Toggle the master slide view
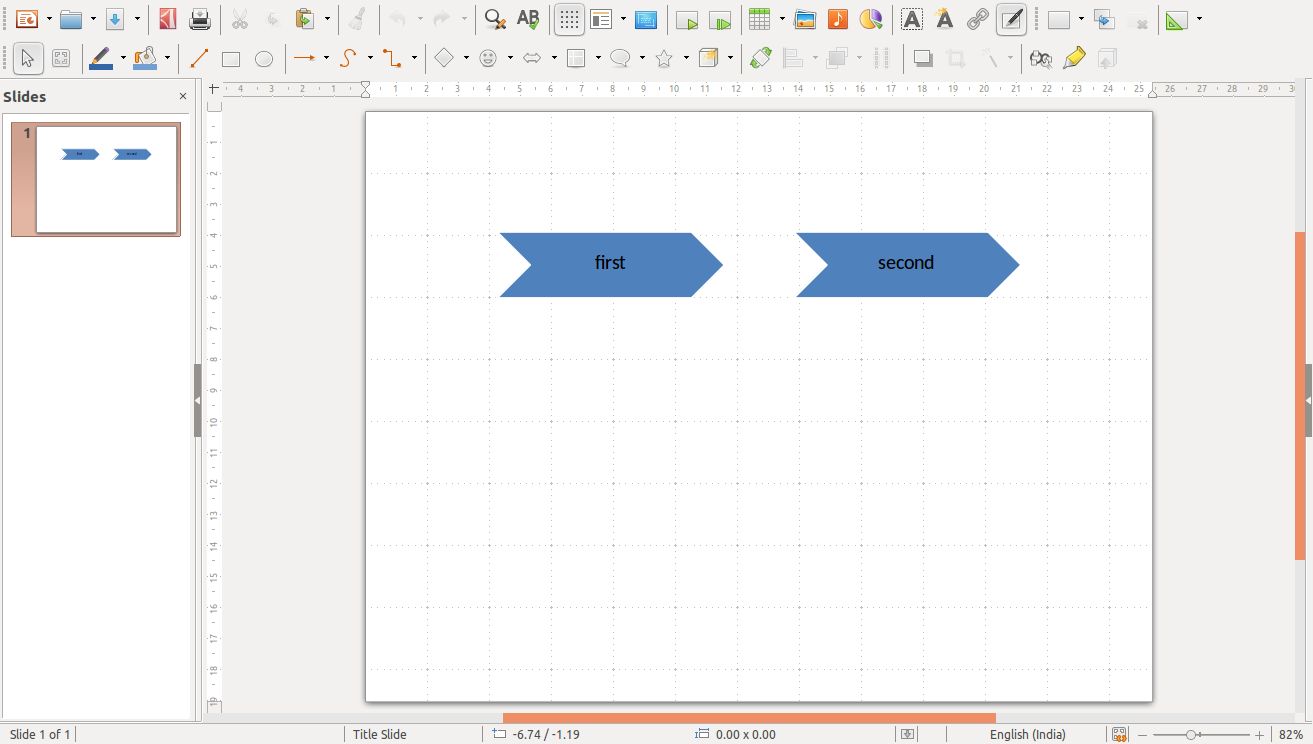 [x=646, y=19]
